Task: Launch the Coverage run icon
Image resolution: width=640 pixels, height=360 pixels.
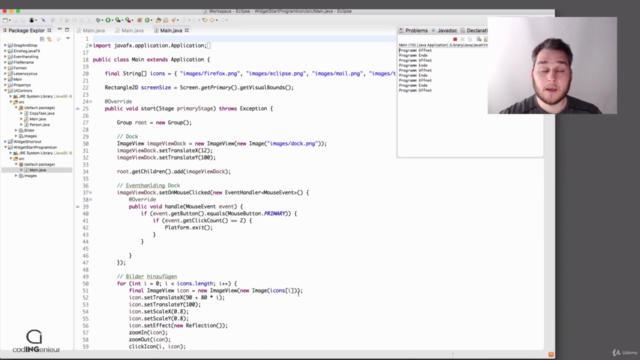Action: pos(118,20)
